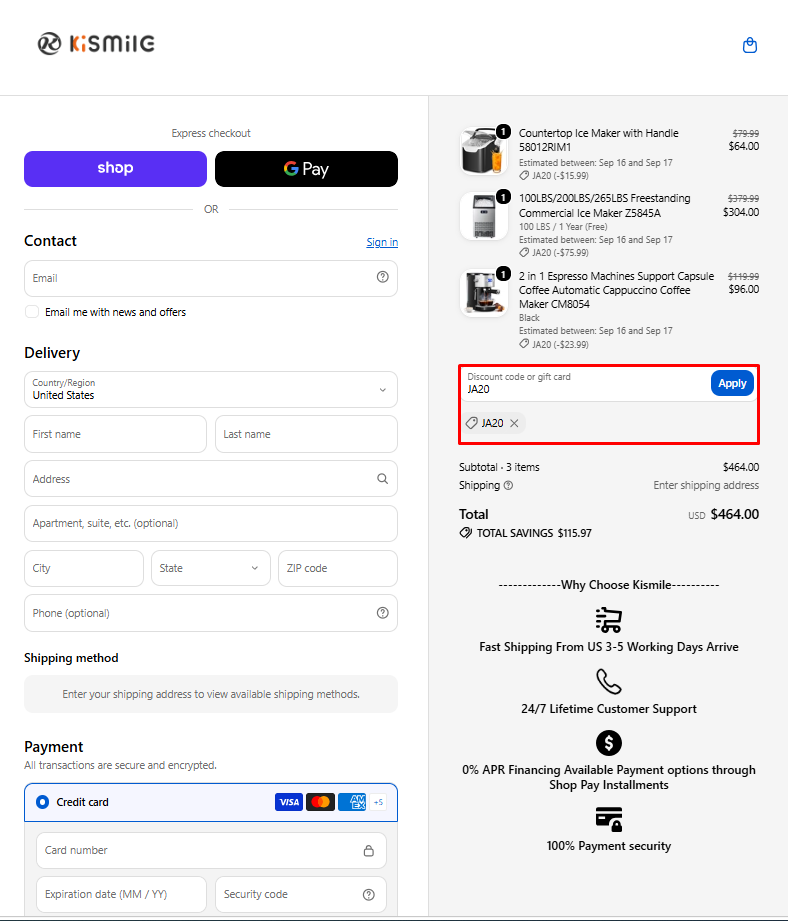788x921 pixels.
Task: Open the Country/Region dropdown
Action: 211,389
